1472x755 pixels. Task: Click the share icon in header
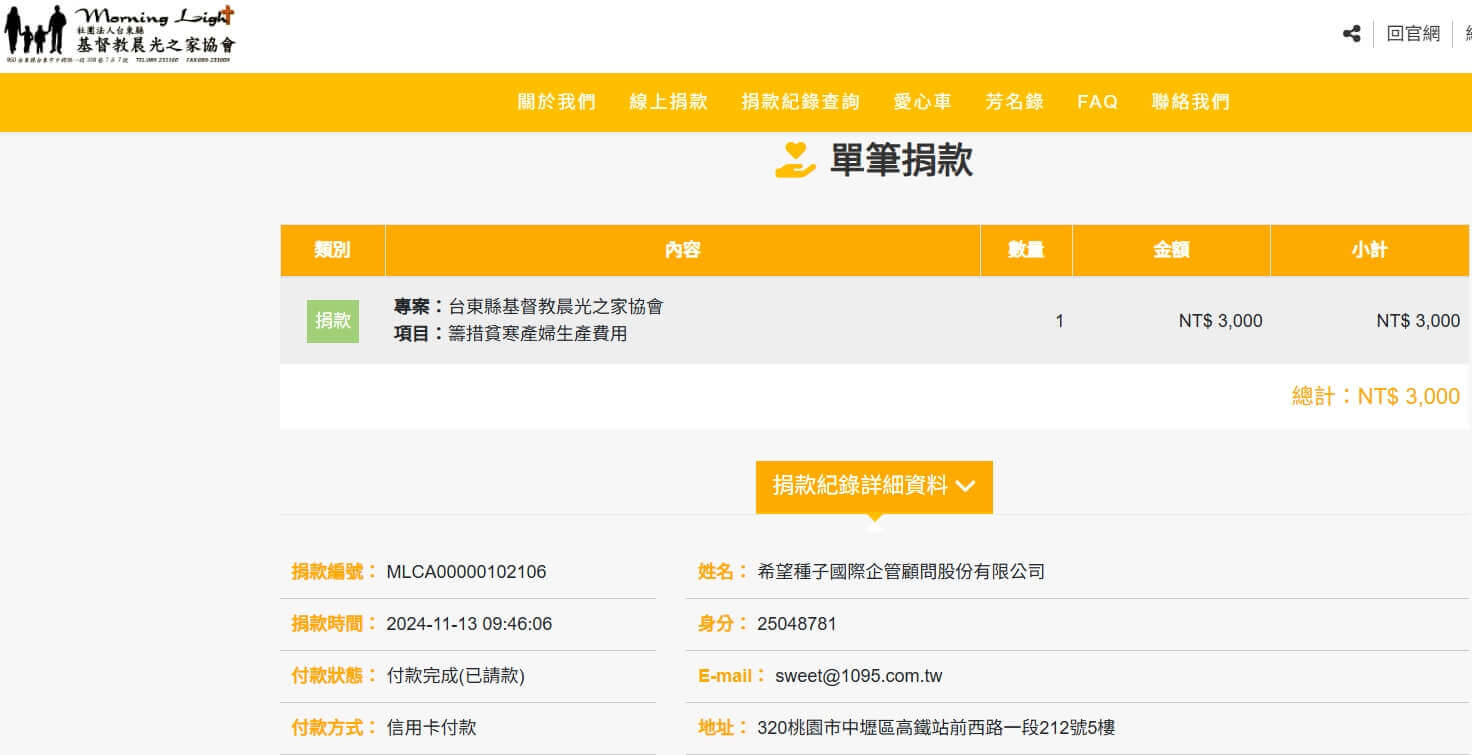click(1351, 34)
